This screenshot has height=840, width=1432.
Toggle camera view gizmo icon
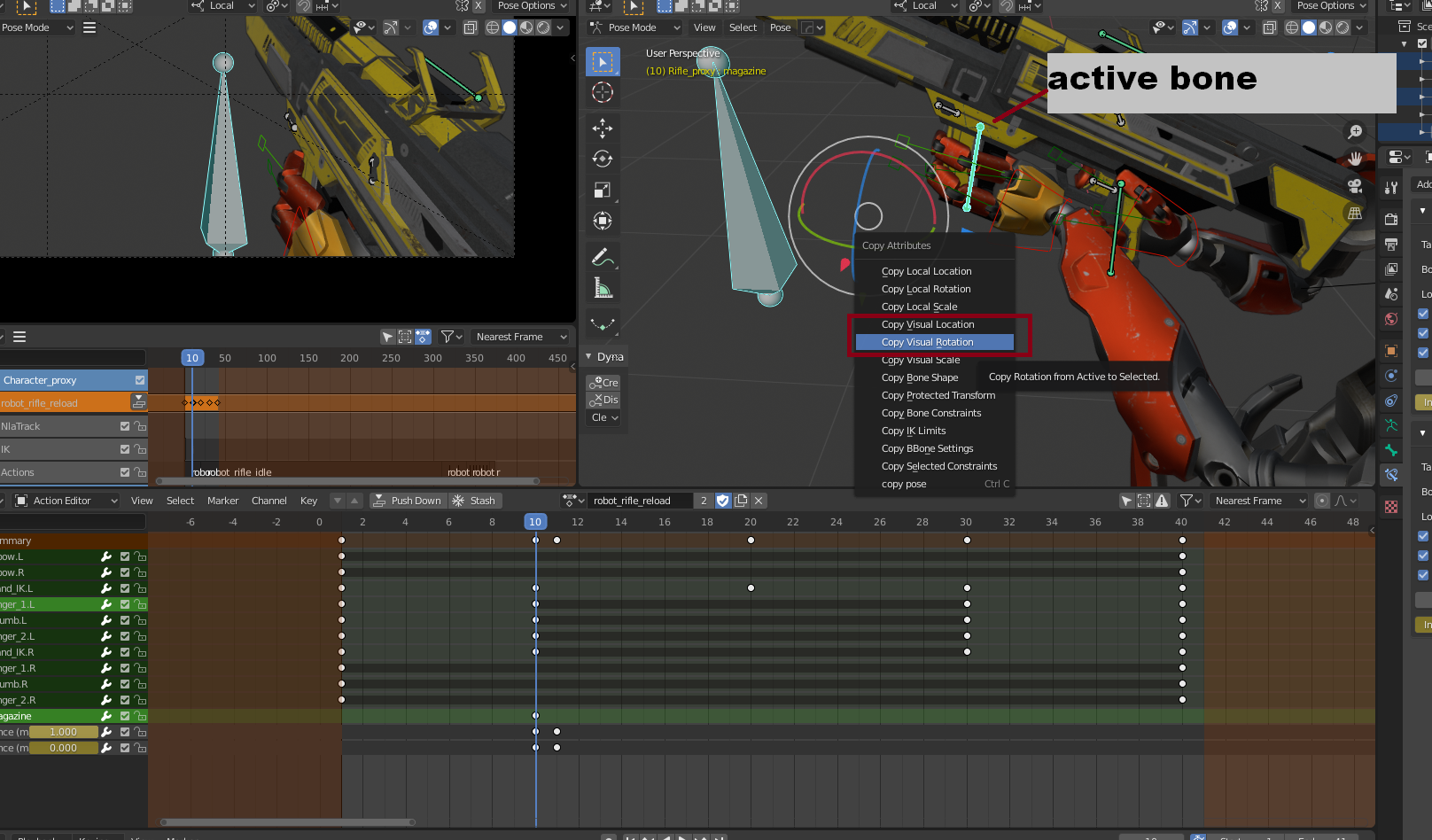point(1355,186)
